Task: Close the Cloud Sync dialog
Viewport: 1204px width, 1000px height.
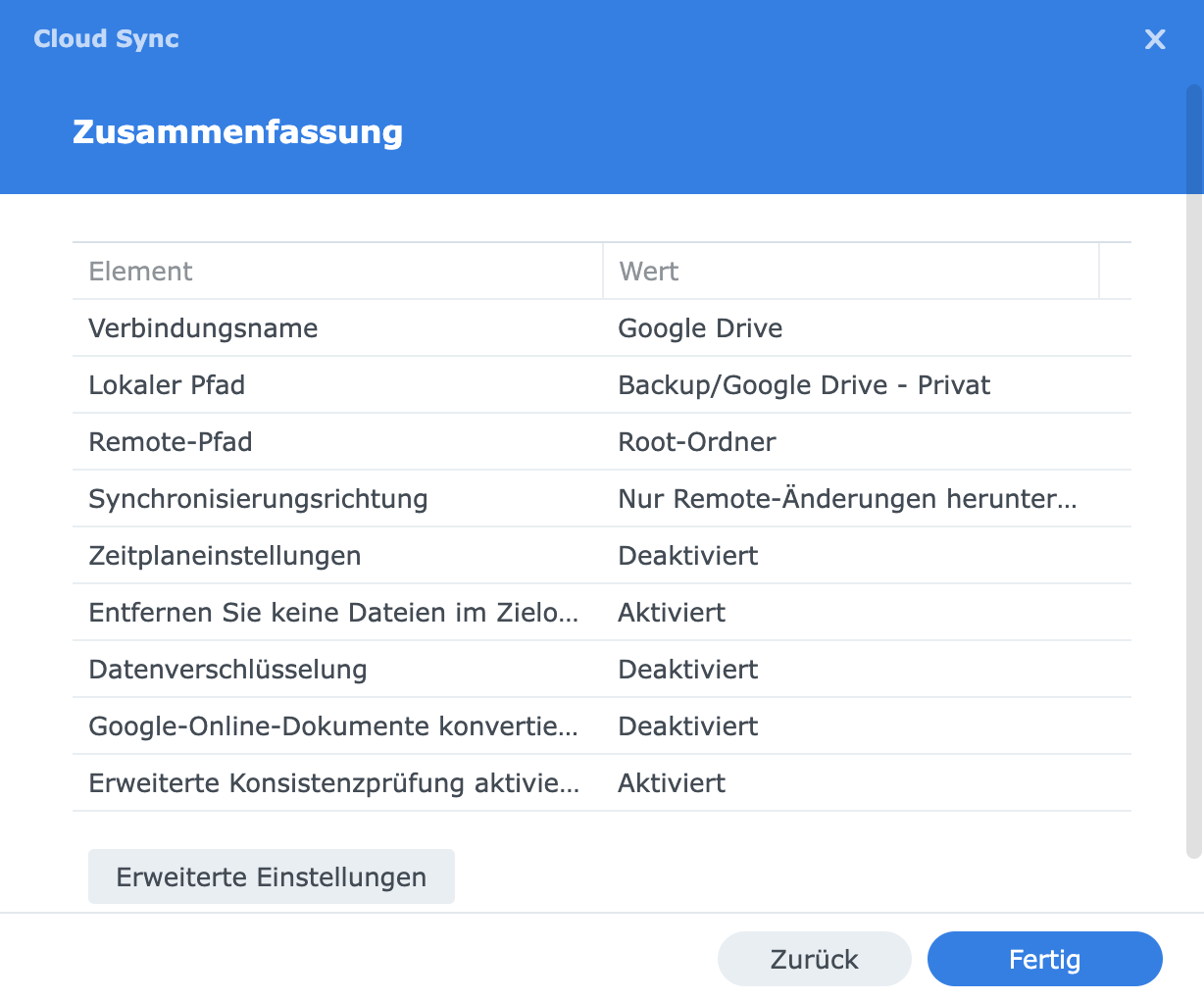Action: [x=1155, y=39]
